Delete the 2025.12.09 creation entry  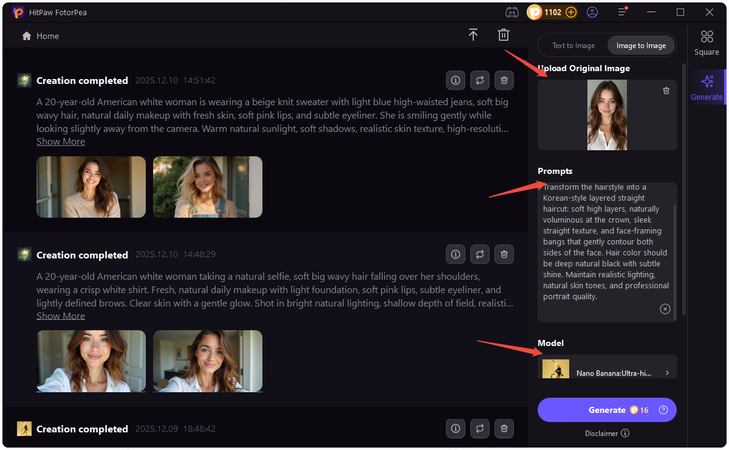click(504, 428)
